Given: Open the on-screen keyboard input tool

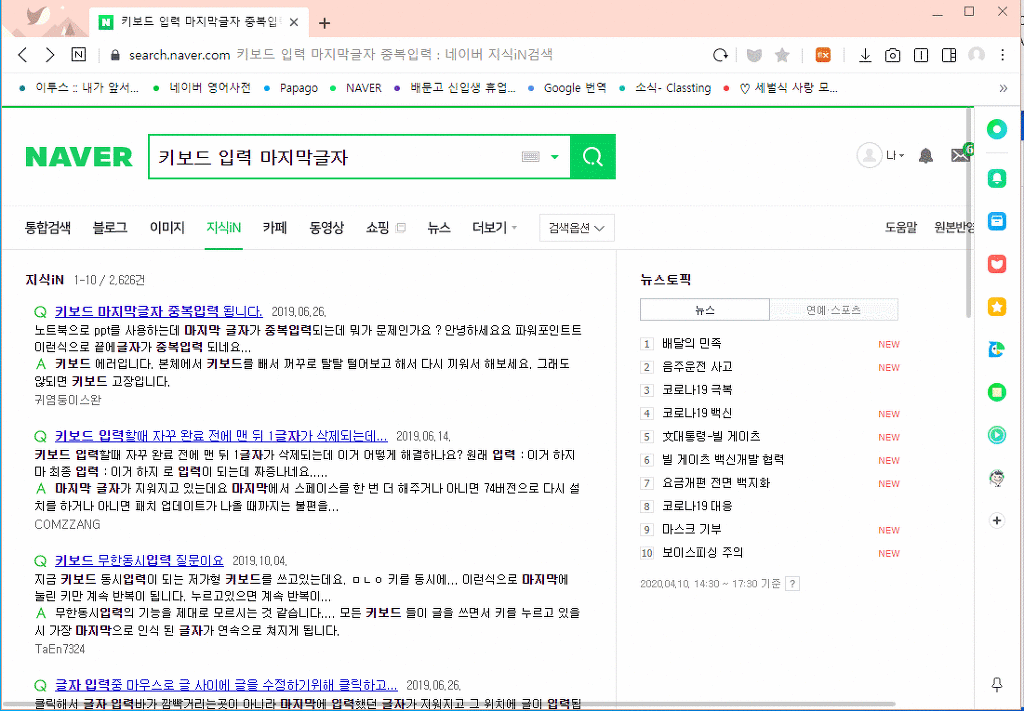Looking at the screenshot, I should click(530, 157).
